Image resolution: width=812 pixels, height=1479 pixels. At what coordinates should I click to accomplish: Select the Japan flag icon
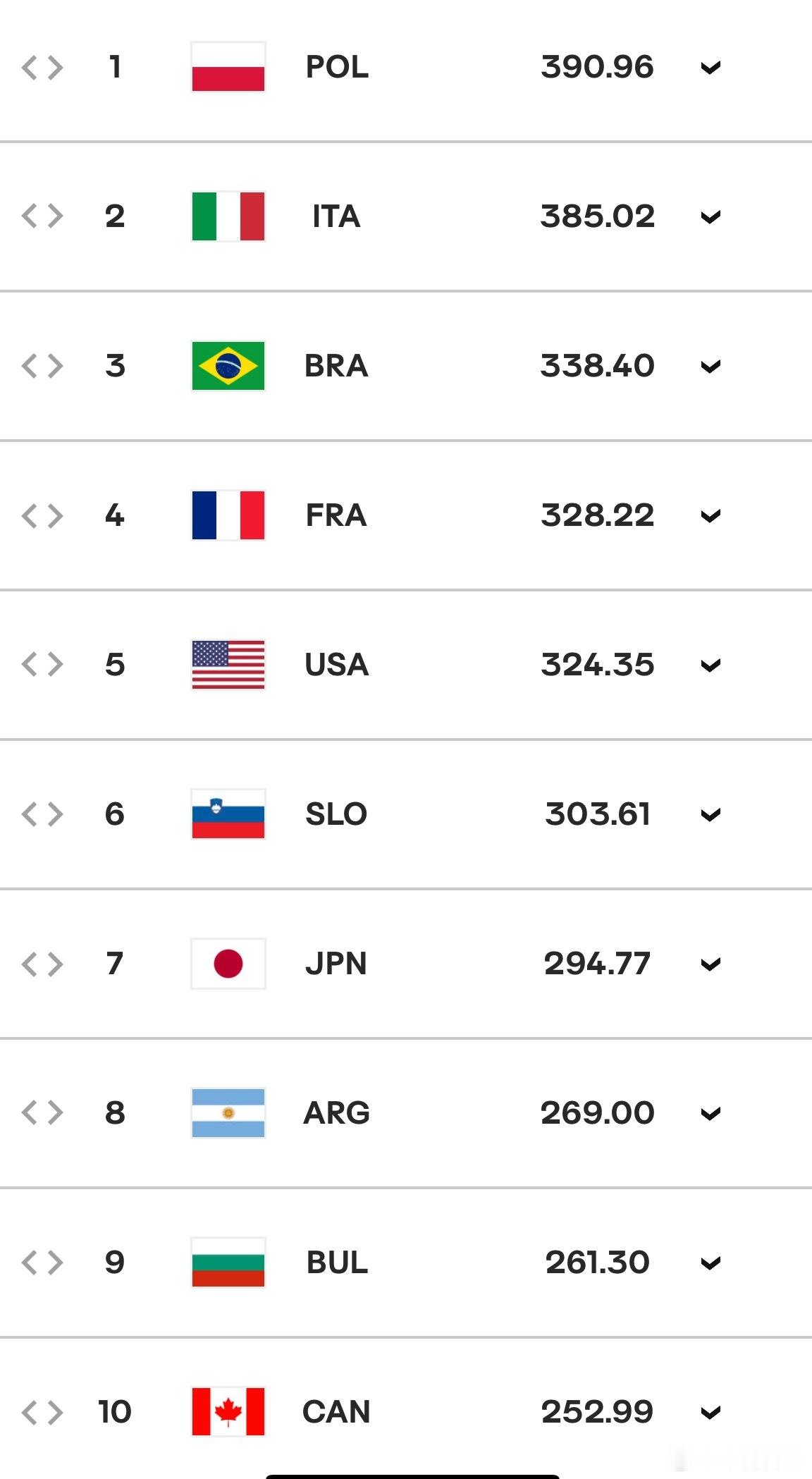coord(228,964)
